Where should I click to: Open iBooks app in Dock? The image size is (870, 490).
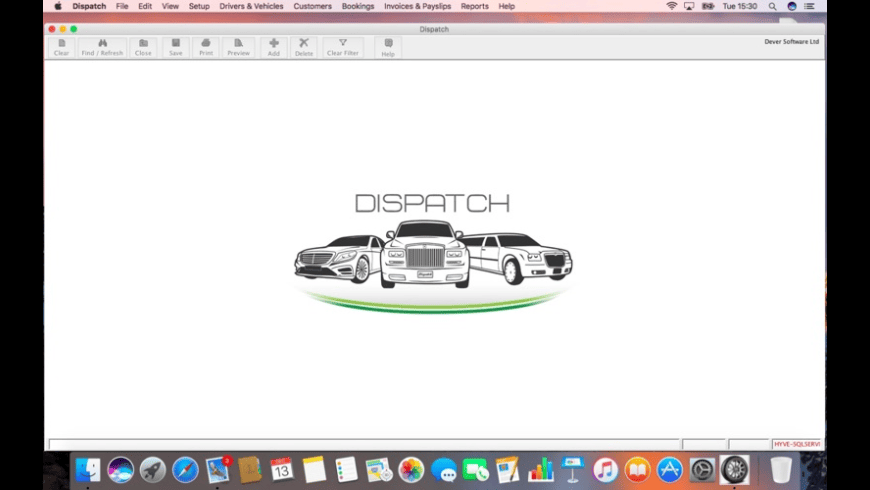click(x=638, y=470)
